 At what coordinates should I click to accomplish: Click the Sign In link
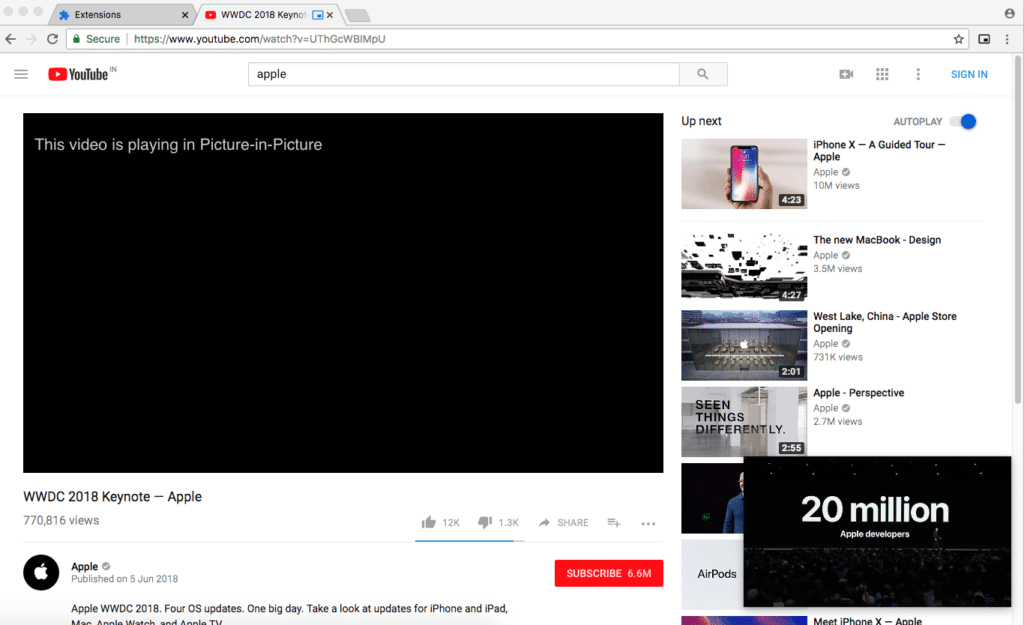(969, 74)
